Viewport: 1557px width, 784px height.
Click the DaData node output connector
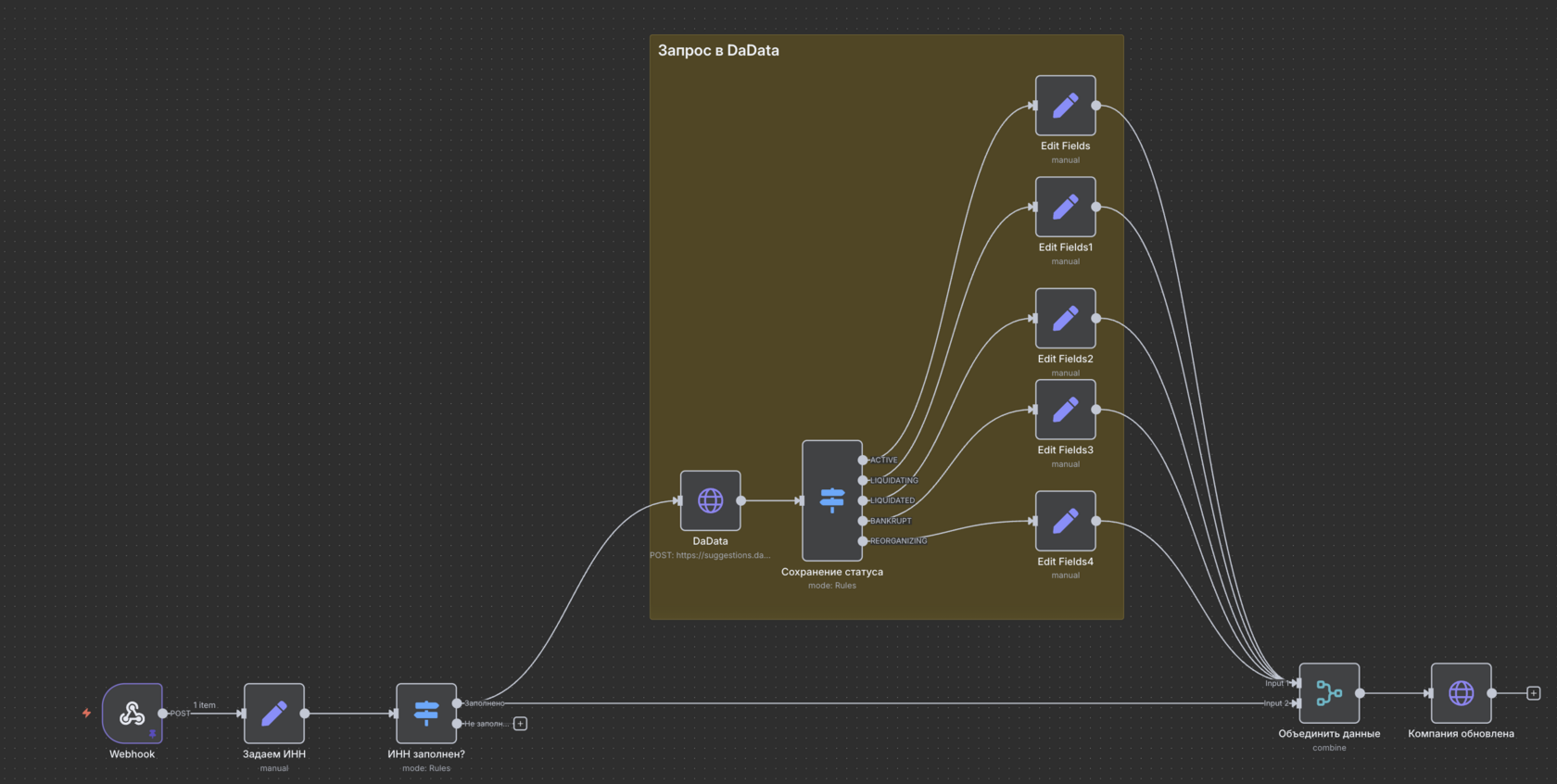741,500
